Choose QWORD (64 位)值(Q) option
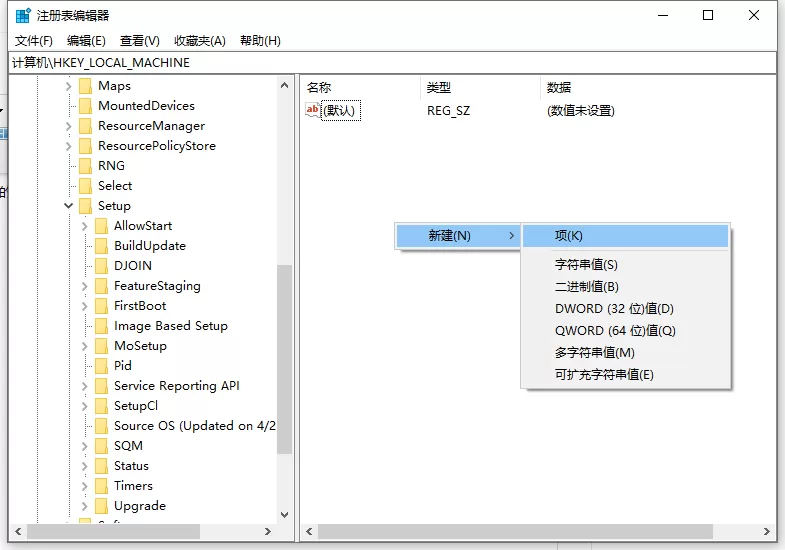Screen dimensions: 785x550 coord(625,330)
